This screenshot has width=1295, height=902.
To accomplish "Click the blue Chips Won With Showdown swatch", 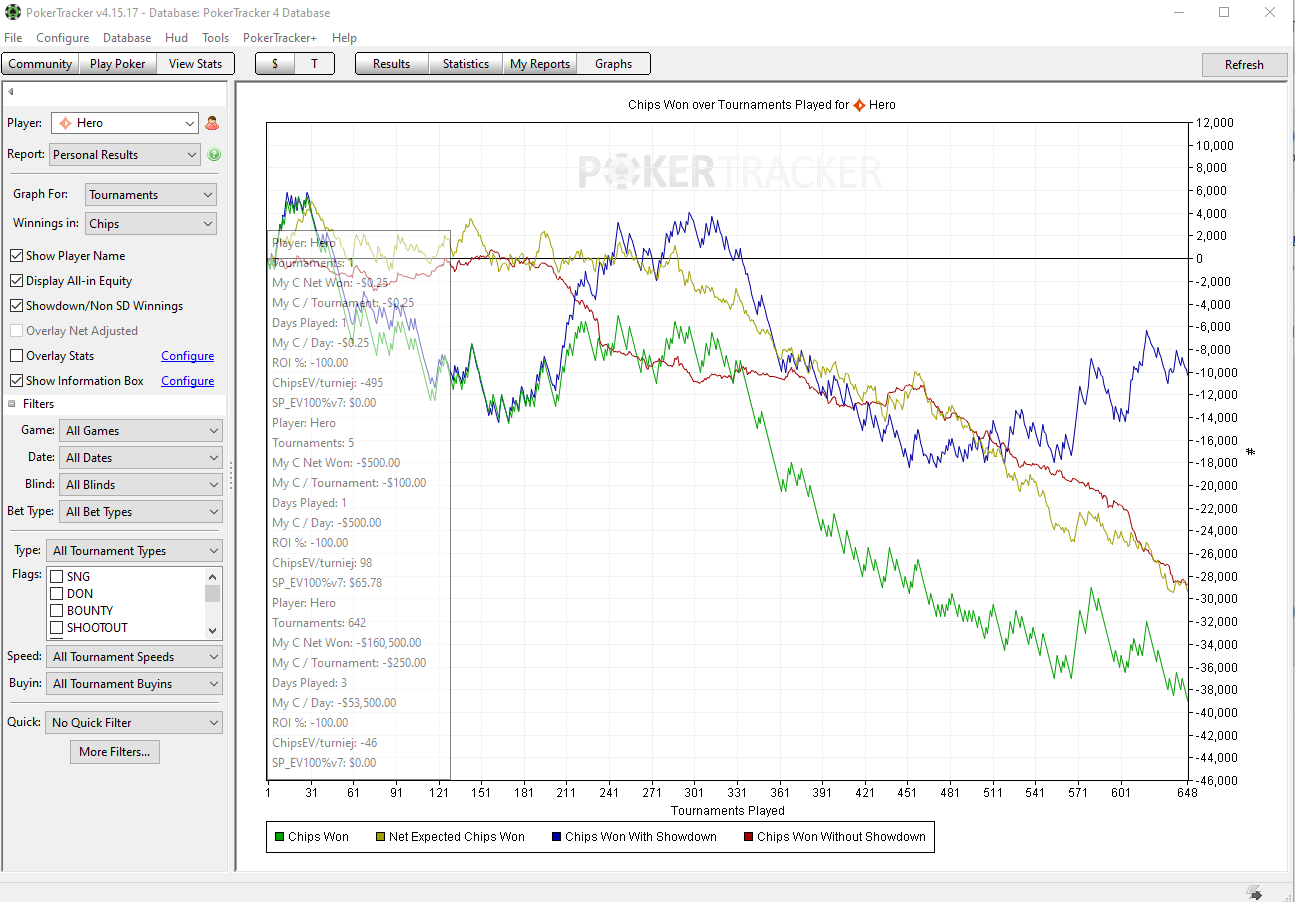I will pos(556,837).
